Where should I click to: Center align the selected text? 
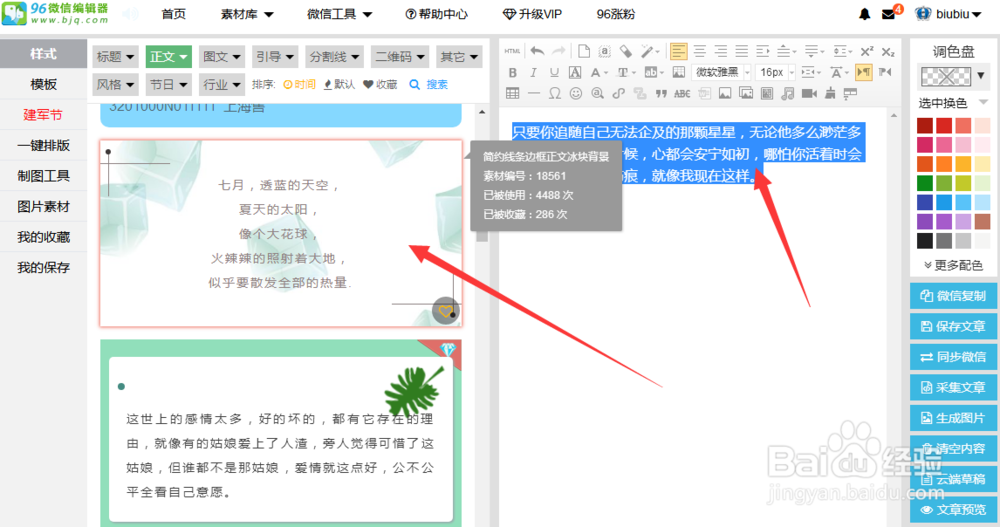[x=700, y=51]
